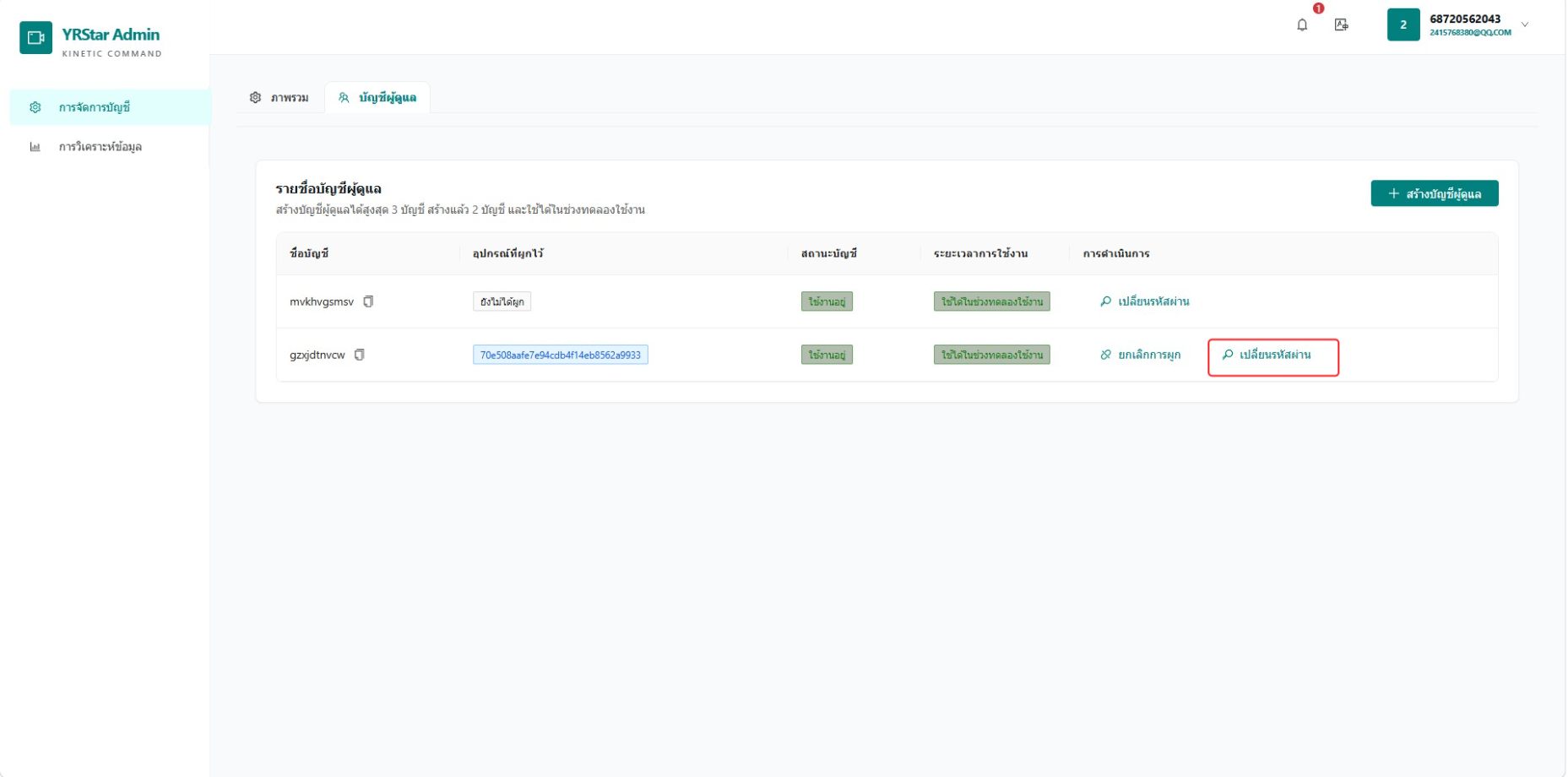Copy account name mvkhvgsmsv via copy icon
Screen dimensions: 1568x777
pyautogui.click(x=368, y=302)
